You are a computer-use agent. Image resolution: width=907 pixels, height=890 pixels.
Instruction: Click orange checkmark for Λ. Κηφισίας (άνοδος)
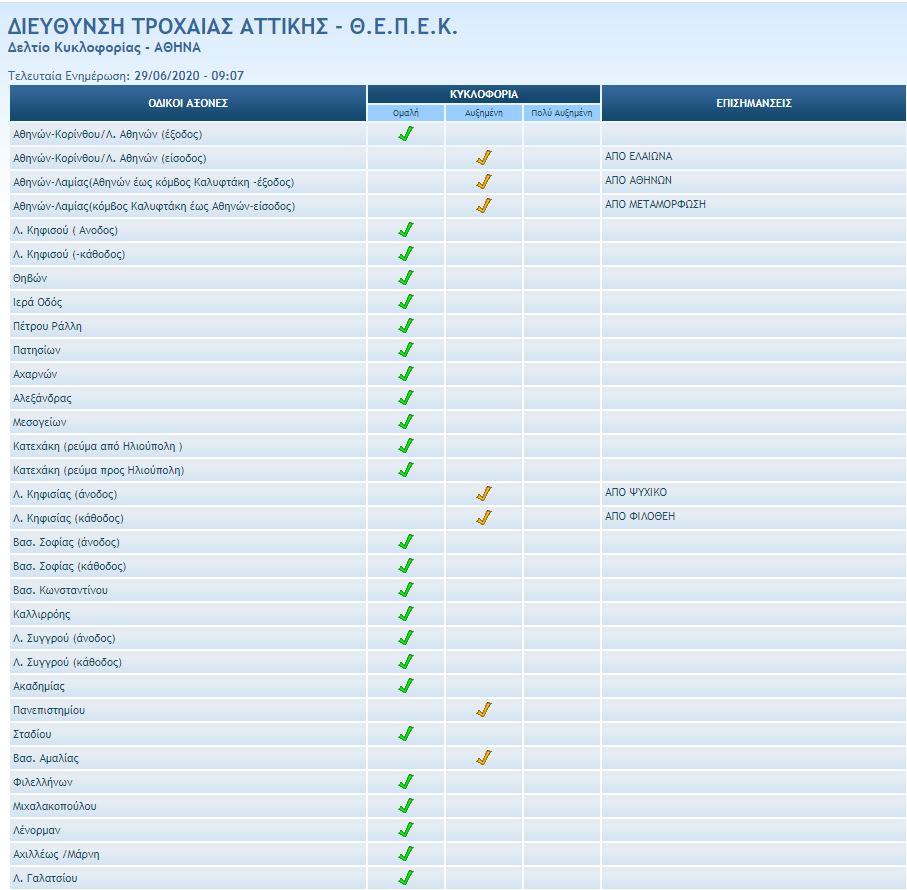click(x=484, y=494)
